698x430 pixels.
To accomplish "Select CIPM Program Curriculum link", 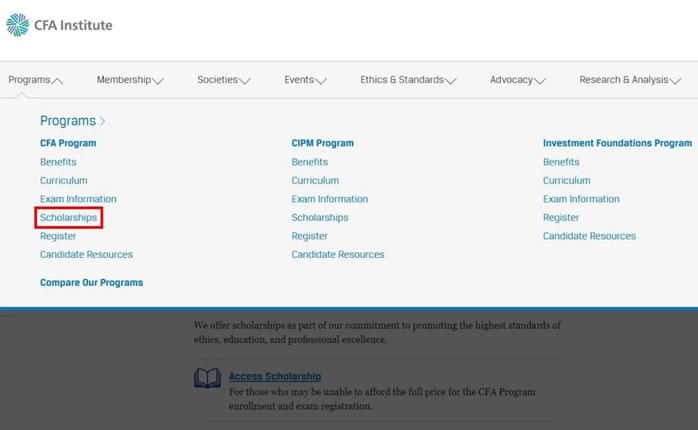I will click(x=315, y=181).
